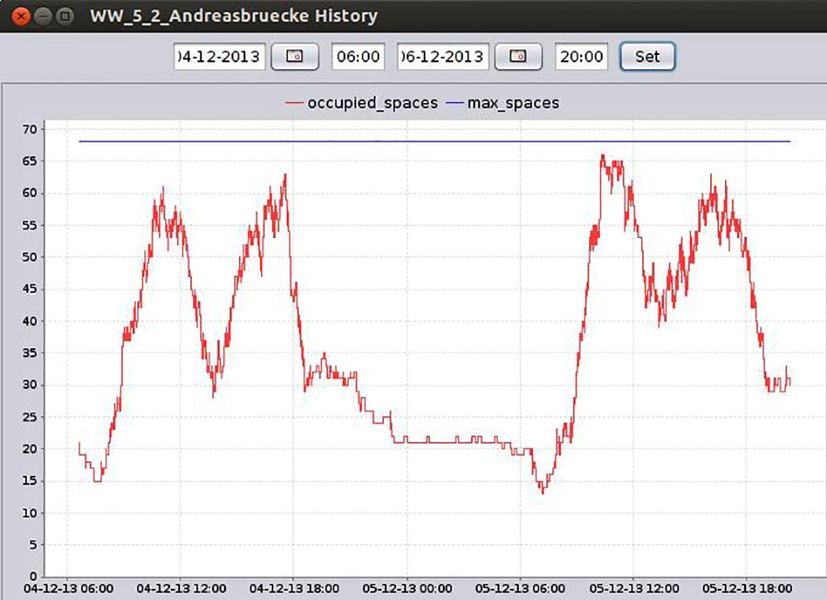
Task: Open the end date calendar picker
Action: click(518, 57)
